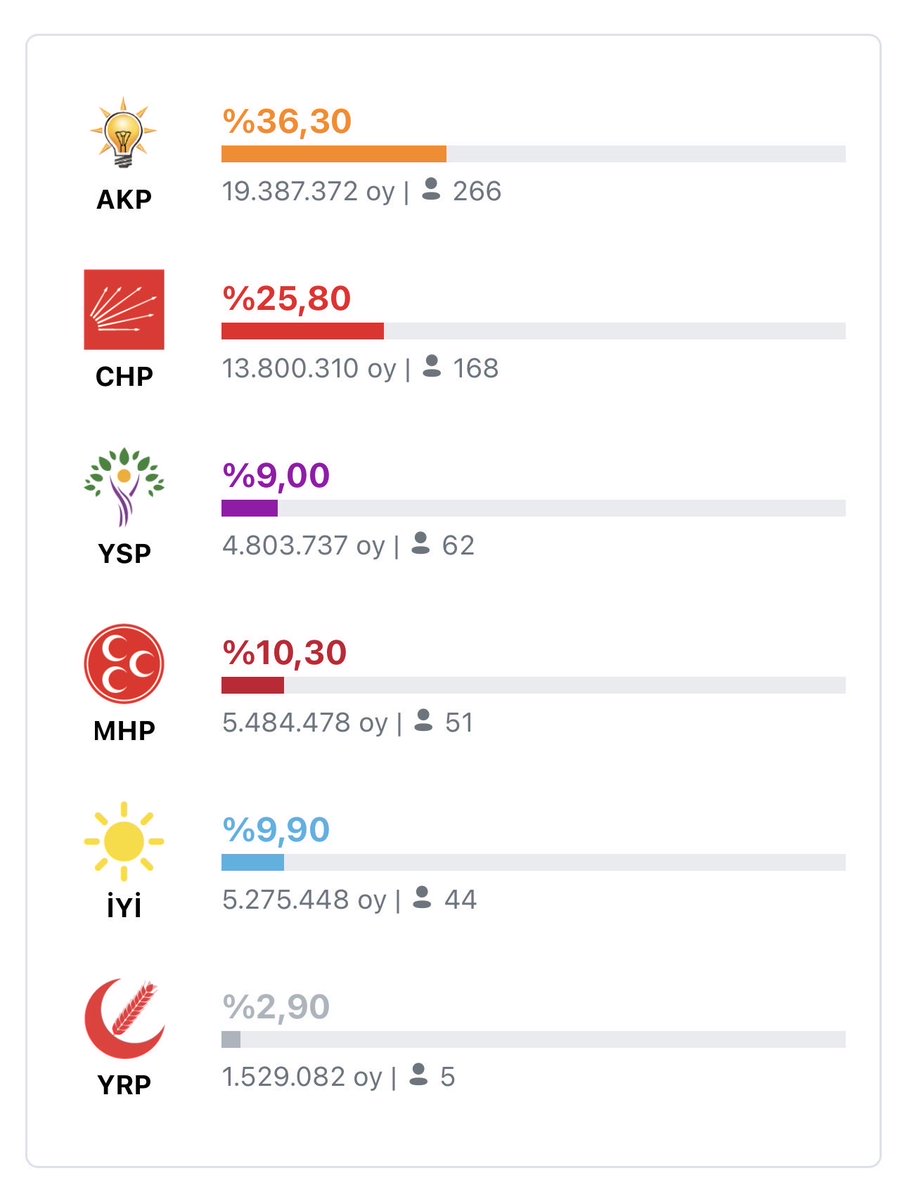
Task: Click the person seat icon beside 62
Action: [421, 543]
